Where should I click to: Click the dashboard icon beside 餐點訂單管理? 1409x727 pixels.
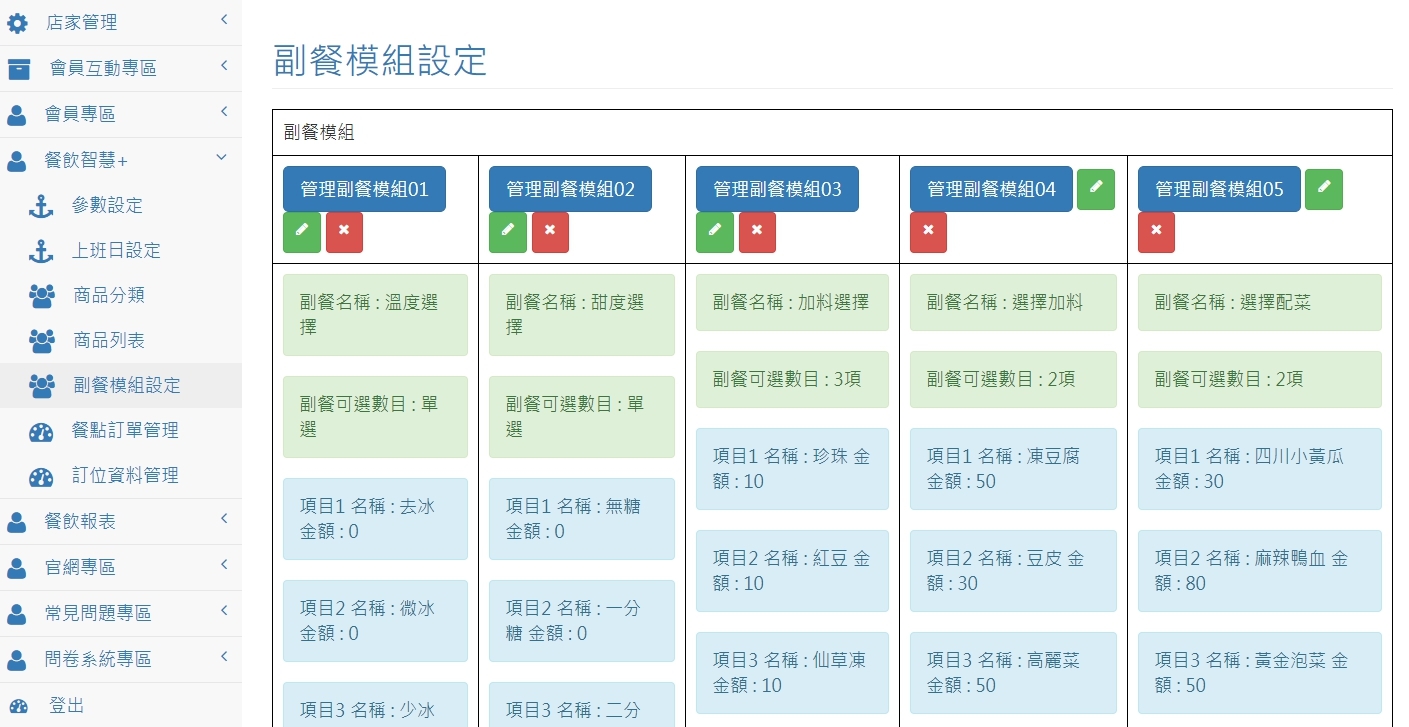[41, 431]
